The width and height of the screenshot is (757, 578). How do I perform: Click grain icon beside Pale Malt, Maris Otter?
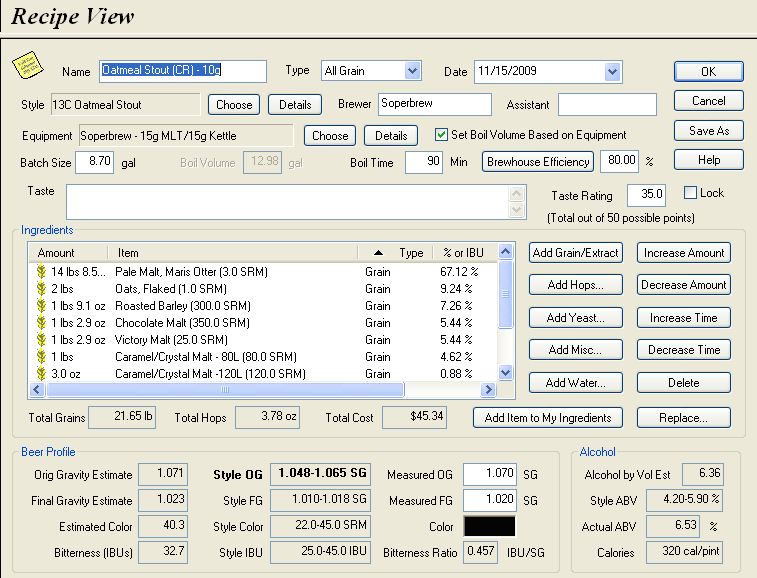pyautogui.click(x=42, y=272)
